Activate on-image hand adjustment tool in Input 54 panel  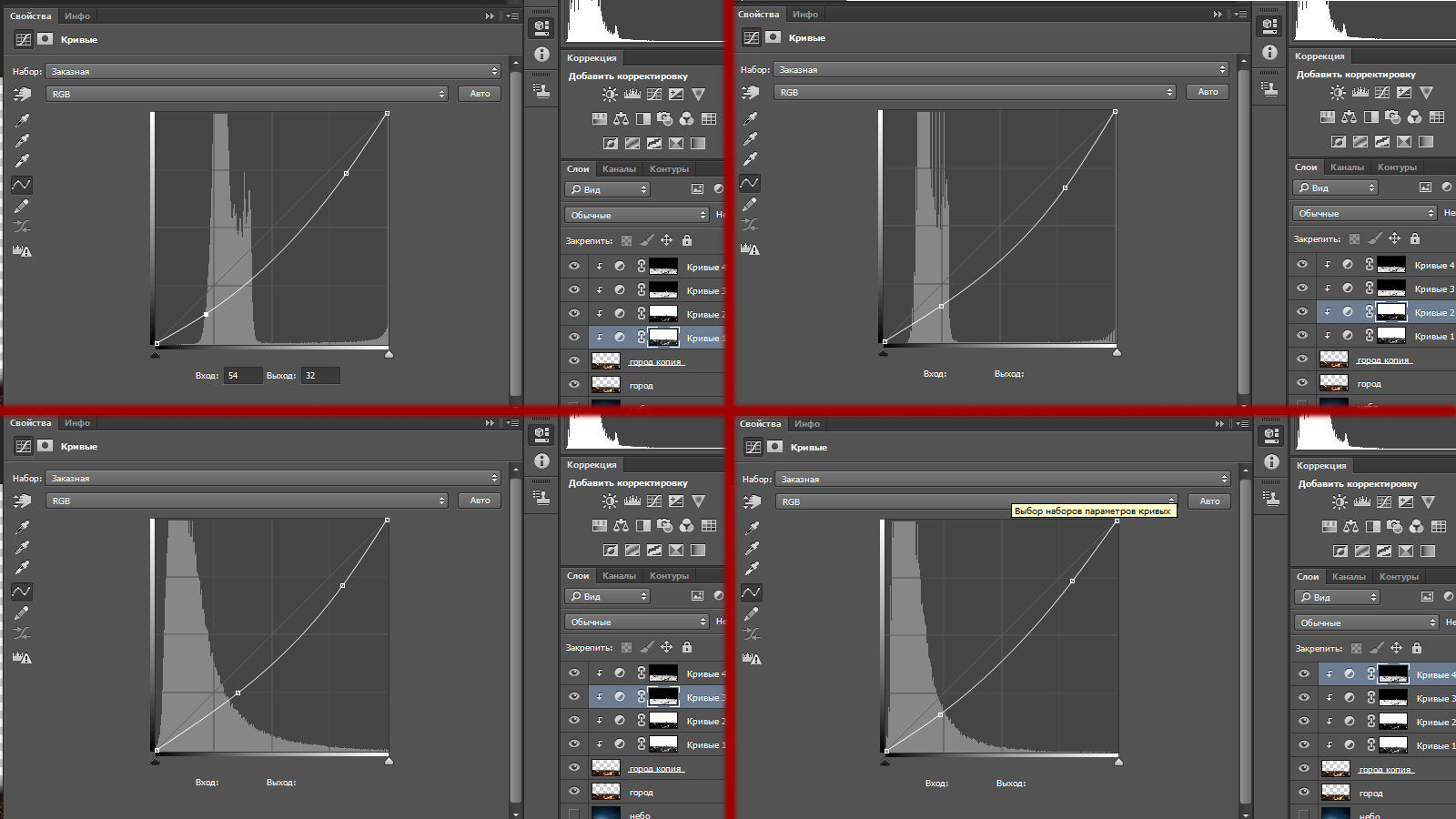(x=22, y=94)
